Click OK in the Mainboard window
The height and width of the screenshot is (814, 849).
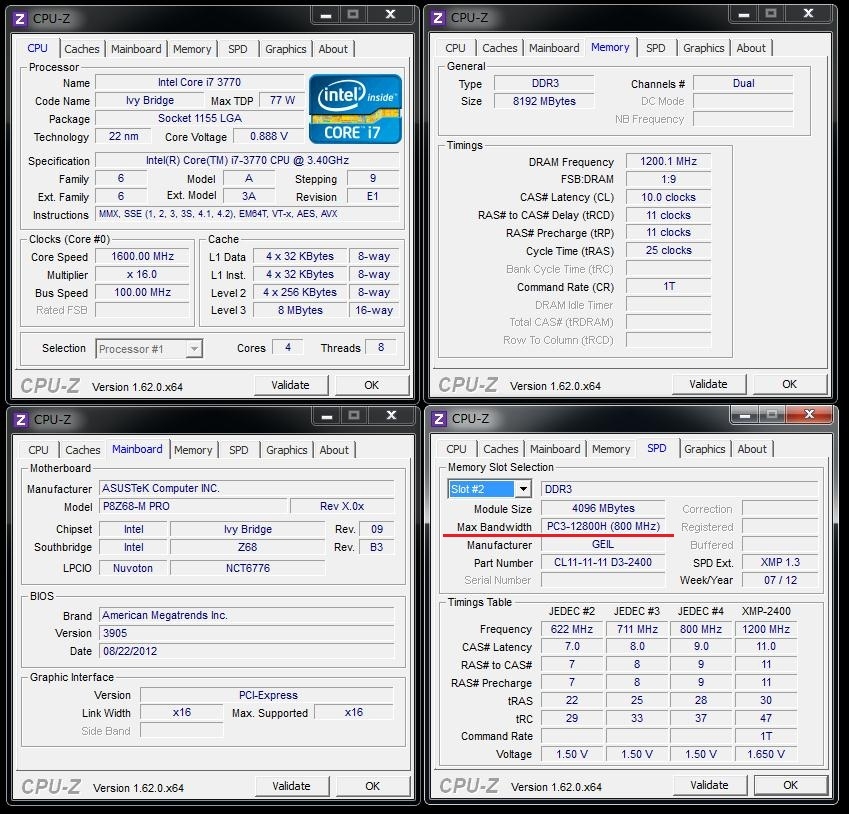tap(373, 786)
